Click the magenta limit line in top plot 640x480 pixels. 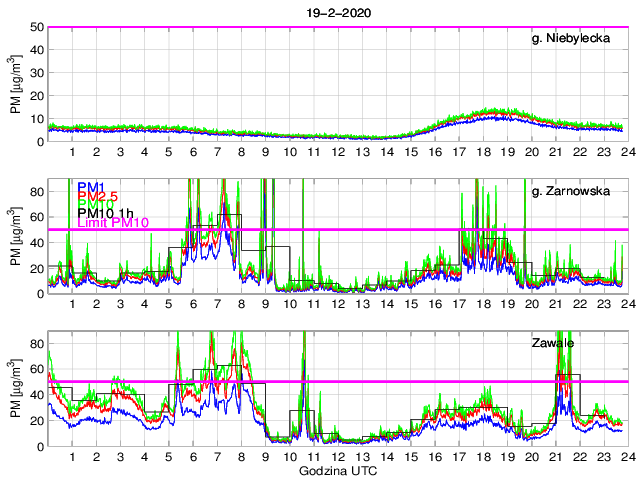pos(300,27)
